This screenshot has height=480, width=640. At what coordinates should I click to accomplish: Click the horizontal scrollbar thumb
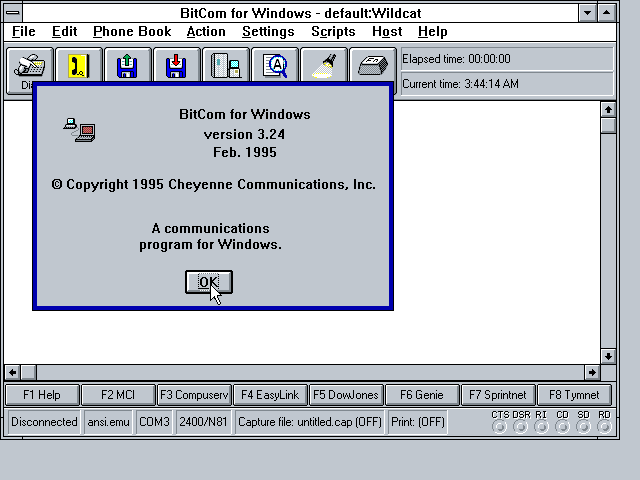click(28, 372)
